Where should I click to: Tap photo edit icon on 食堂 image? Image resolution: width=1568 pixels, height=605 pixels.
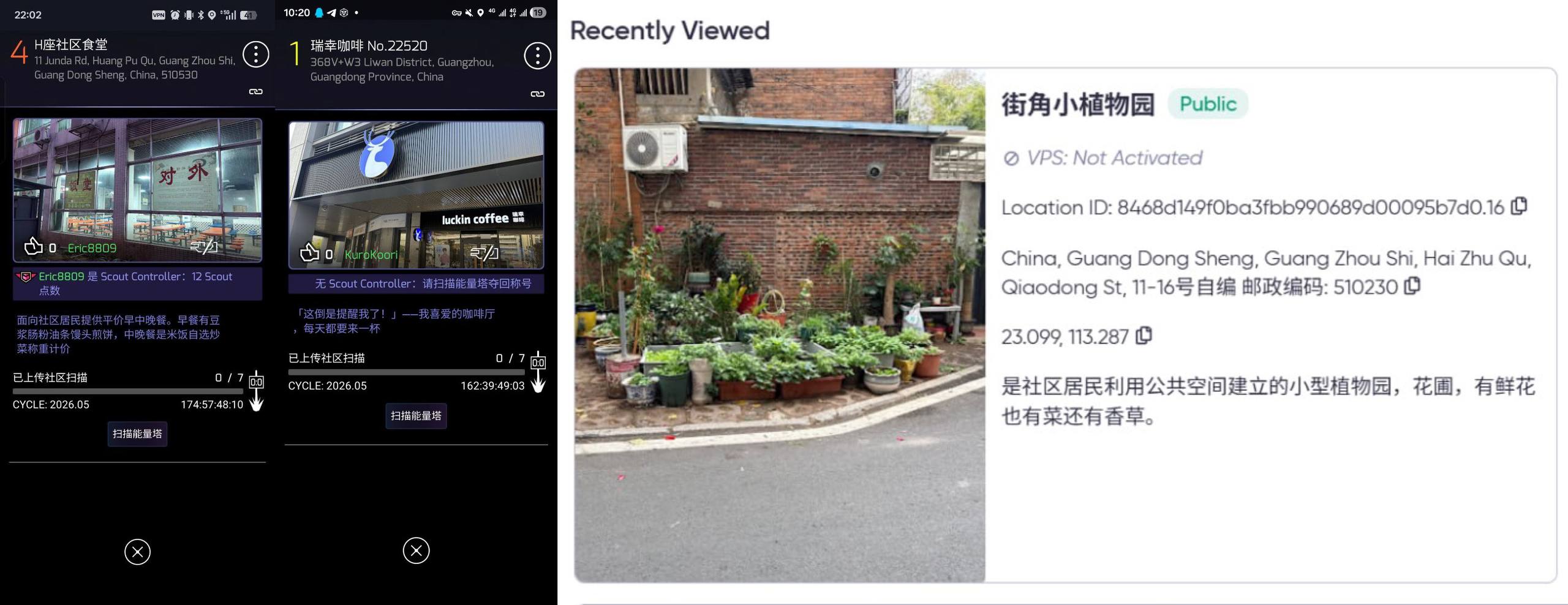(204, 247)
